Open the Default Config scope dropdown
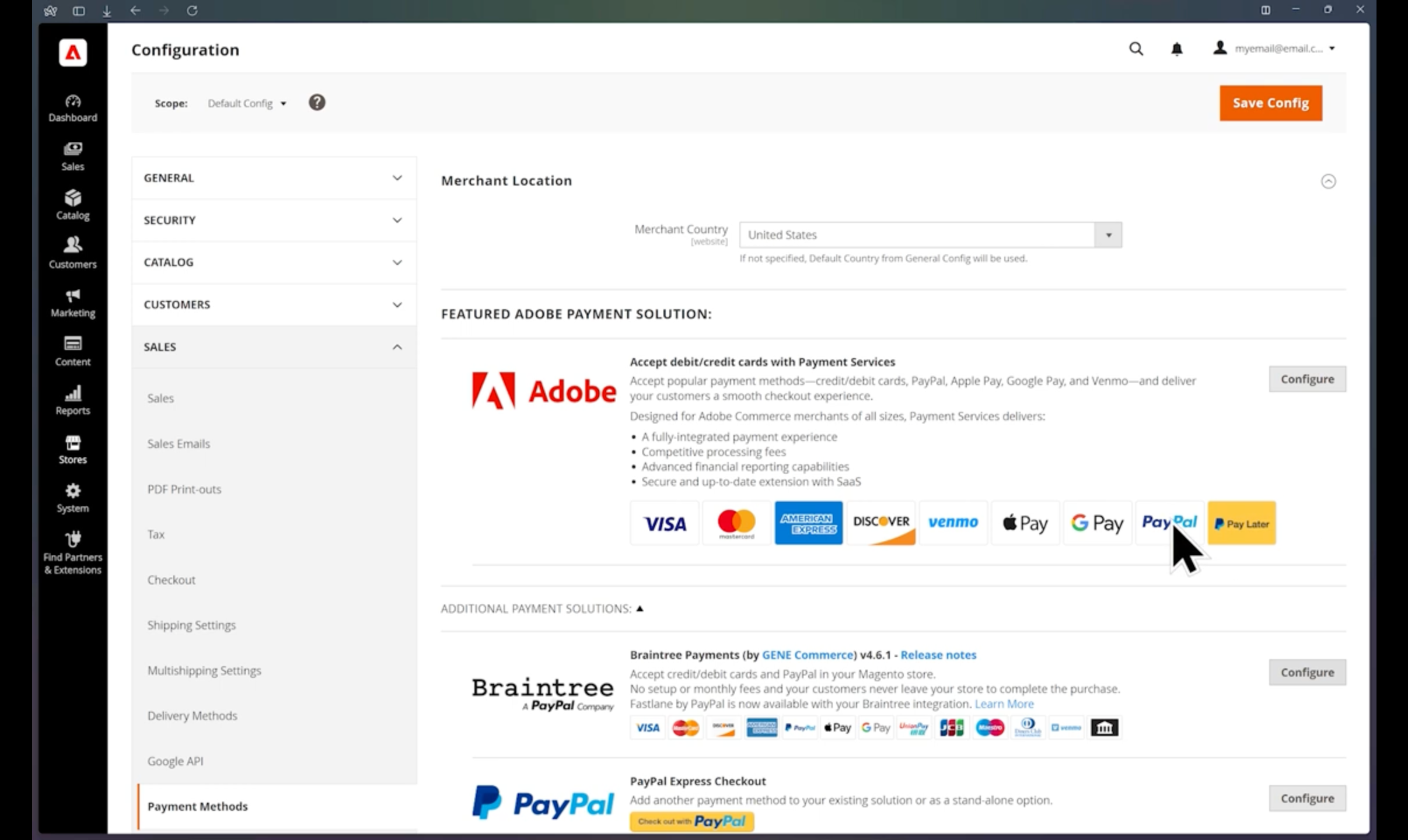 point(247,103)
